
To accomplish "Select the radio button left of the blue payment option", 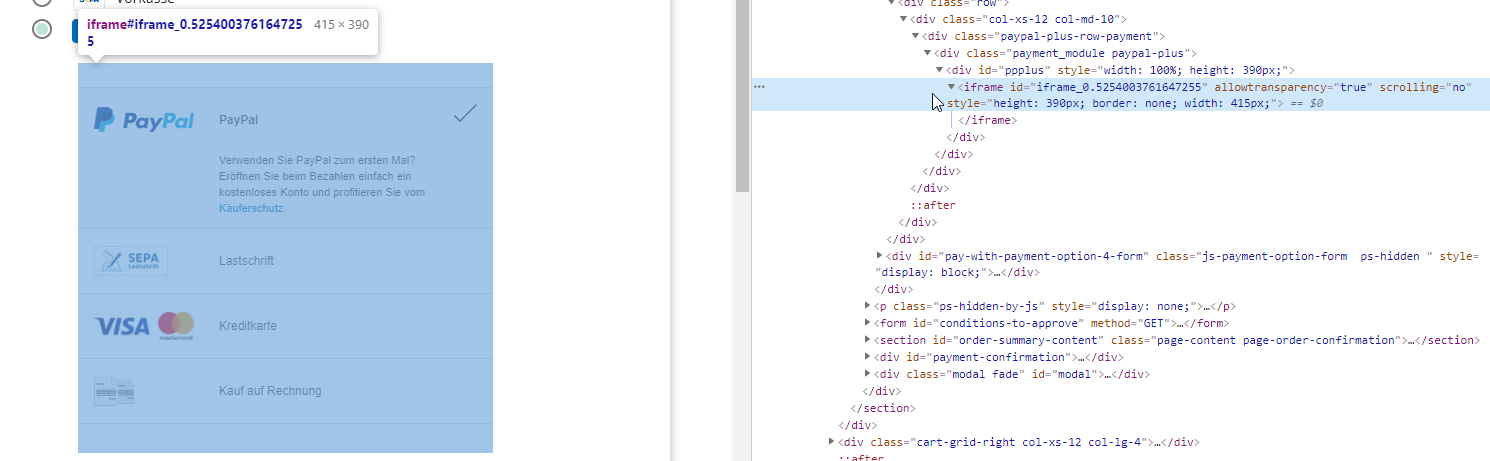I will coord(41,29).
